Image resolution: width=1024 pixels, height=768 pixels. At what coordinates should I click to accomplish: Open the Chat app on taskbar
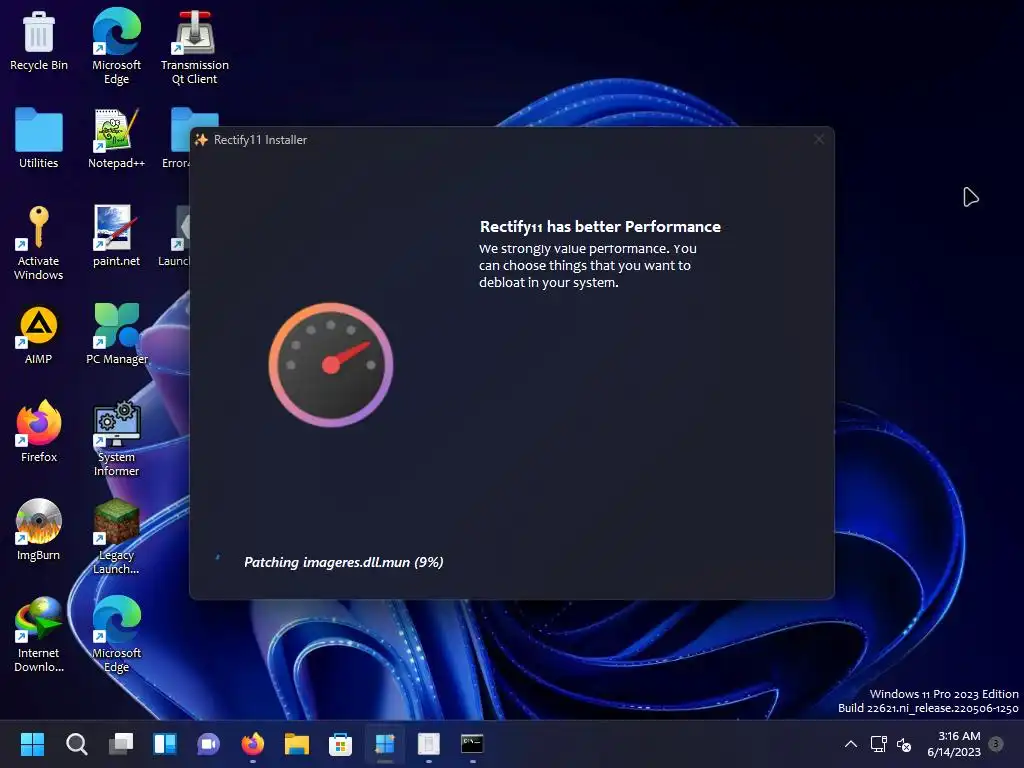[208, 744]
